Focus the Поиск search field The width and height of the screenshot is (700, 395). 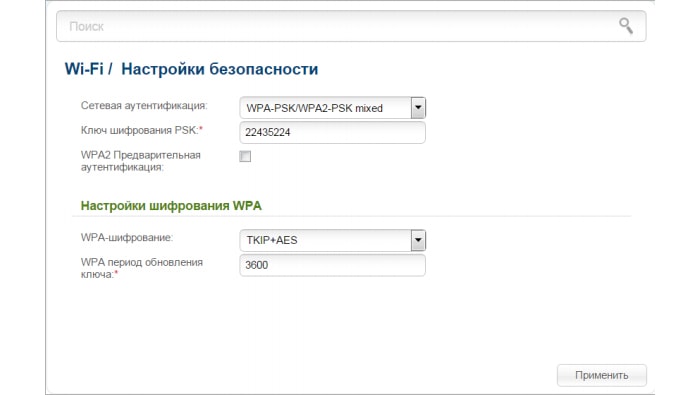(351, 26)
